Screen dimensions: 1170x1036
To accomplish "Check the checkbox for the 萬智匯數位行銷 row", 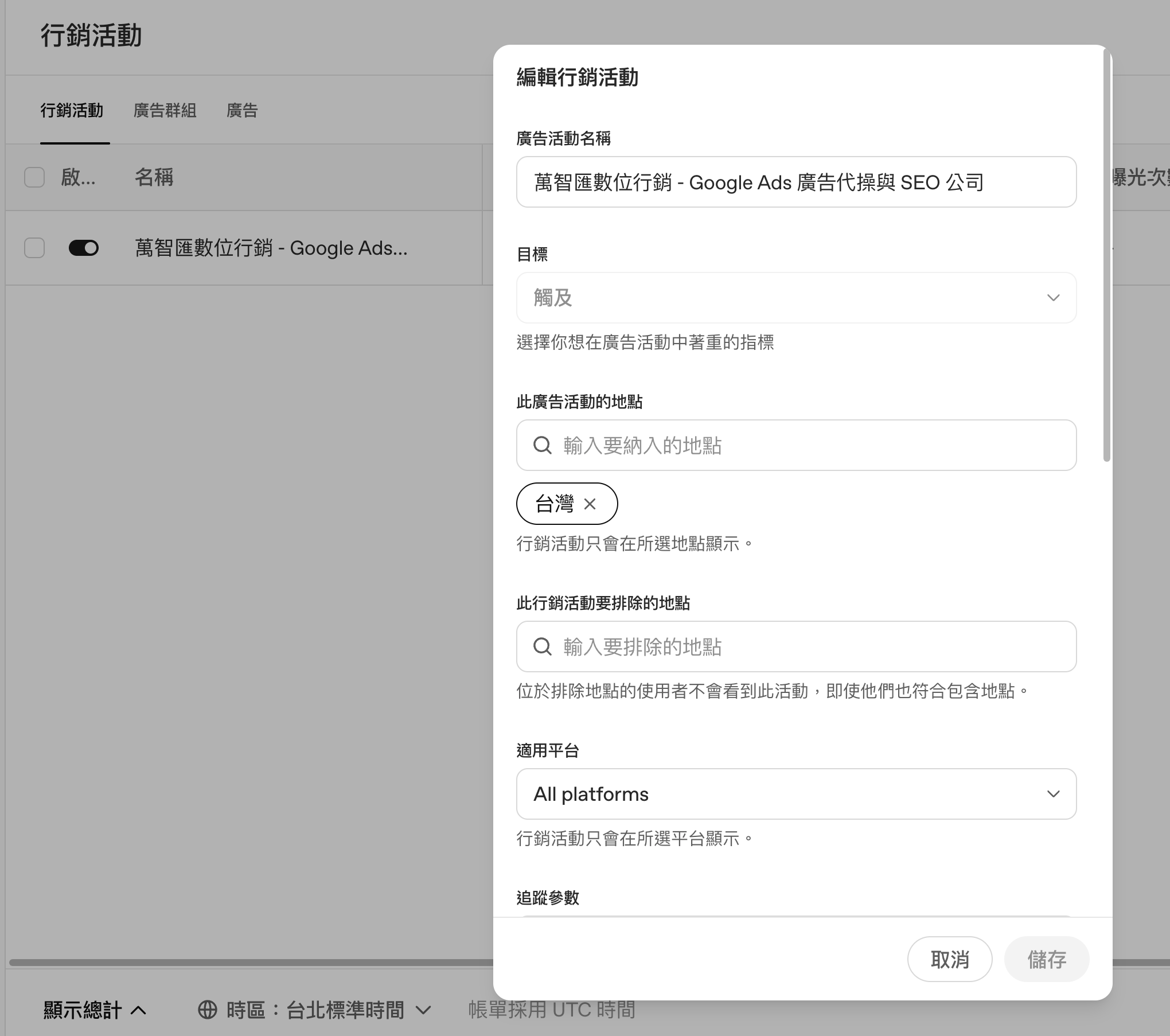I will click(x=34, y=248).
